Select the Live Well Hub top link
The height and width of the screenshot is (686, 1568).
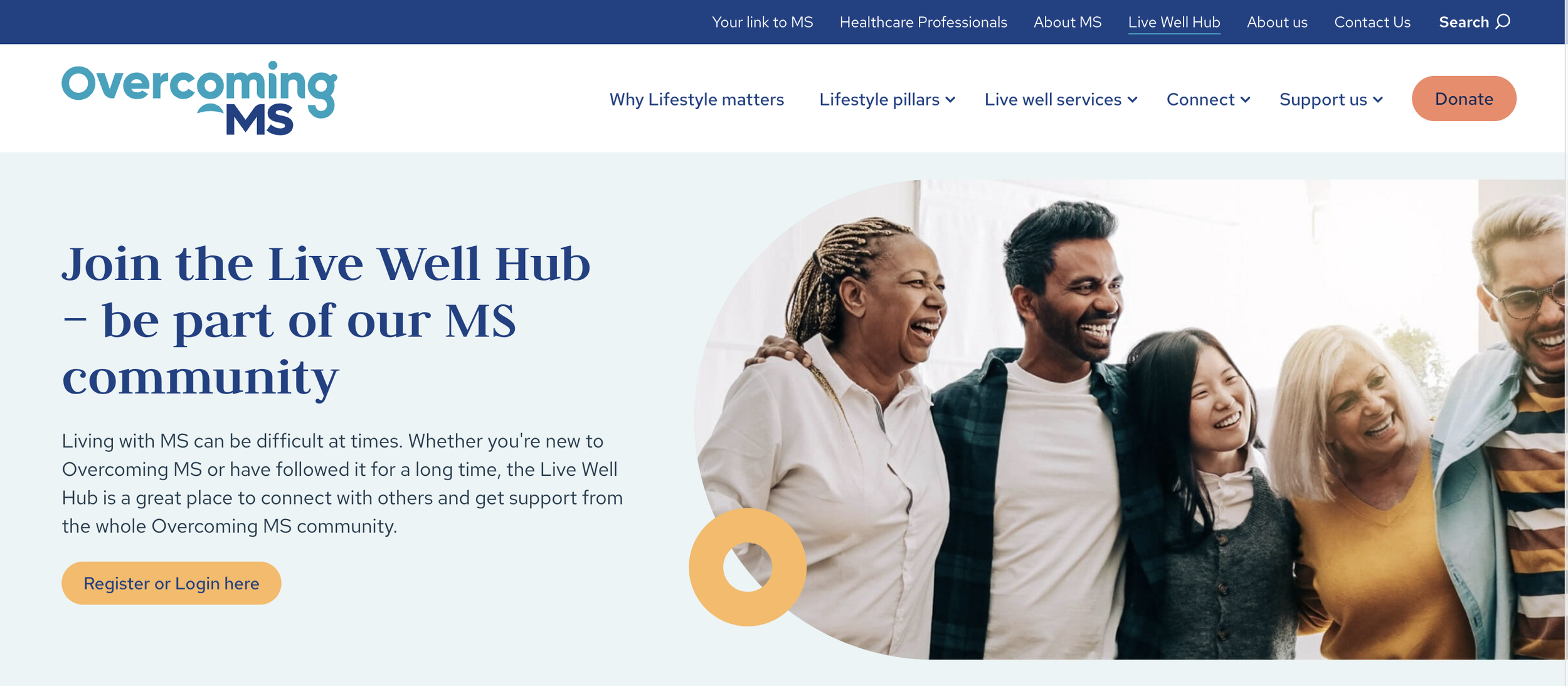[x=1174, y=22]
